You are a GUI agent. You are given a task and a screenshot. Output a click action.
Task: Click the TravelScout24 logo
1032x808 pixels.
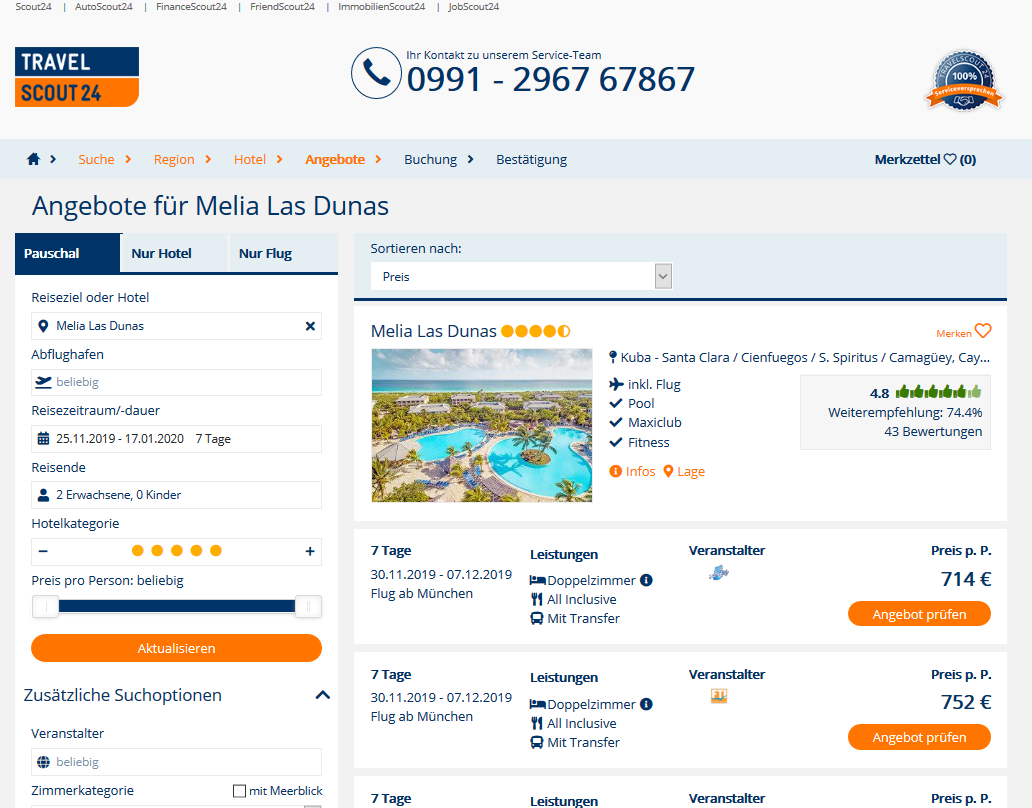coord(77,77)
